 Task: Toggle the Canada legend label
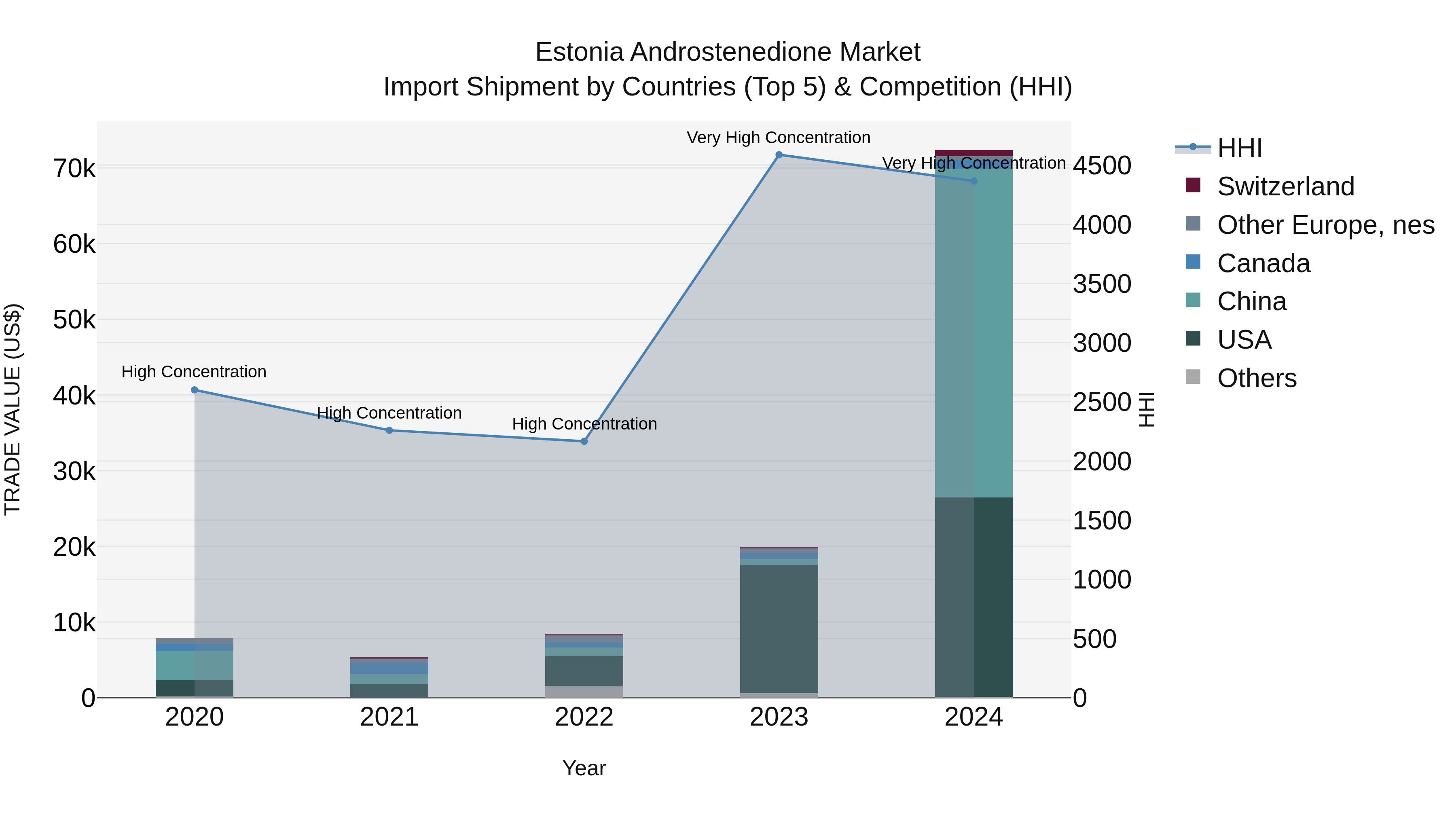[x=1264, y=263]
